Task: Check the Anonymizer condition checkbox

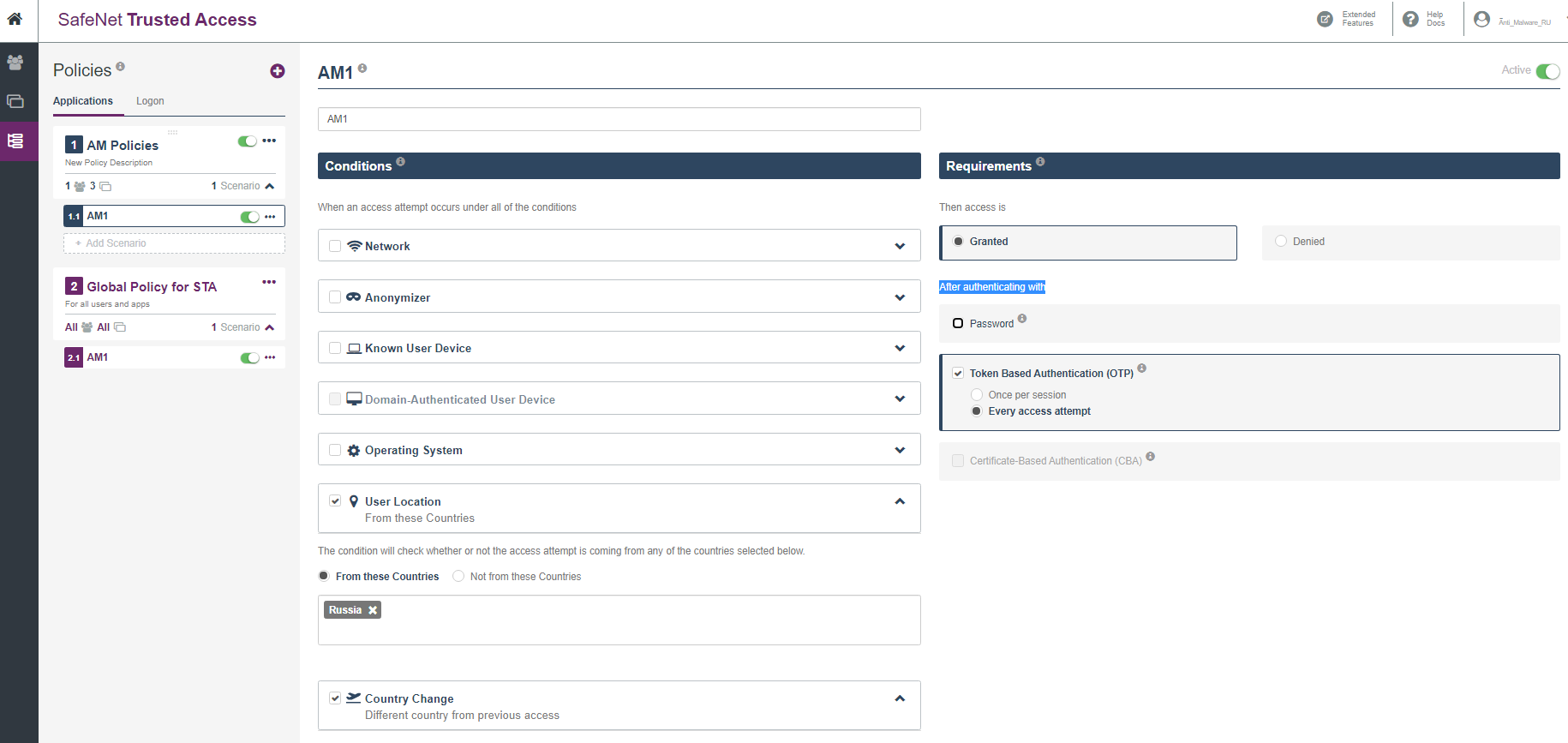Action: pos(335,297)
